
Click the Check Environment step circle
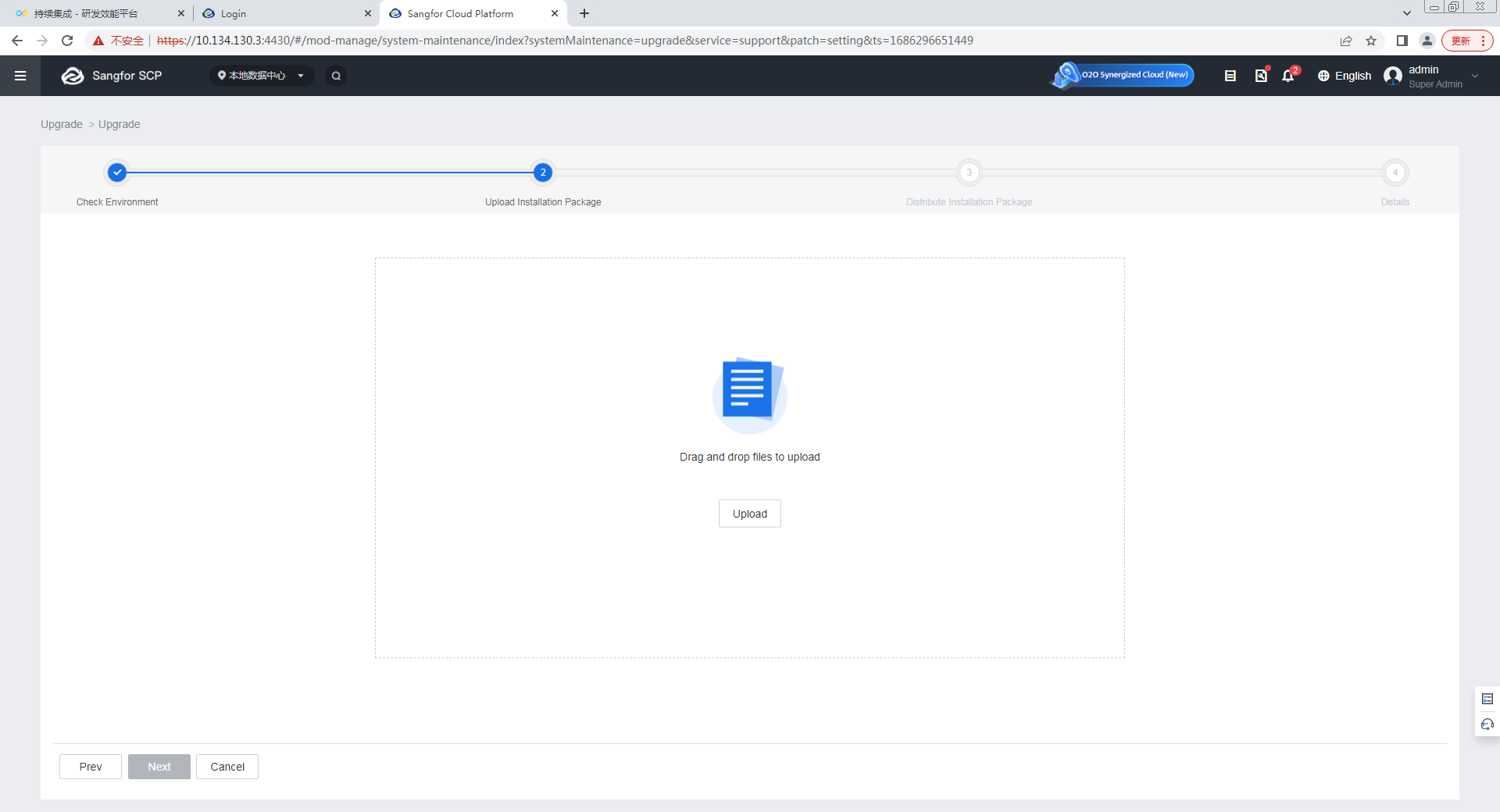[x=117, y=173]
